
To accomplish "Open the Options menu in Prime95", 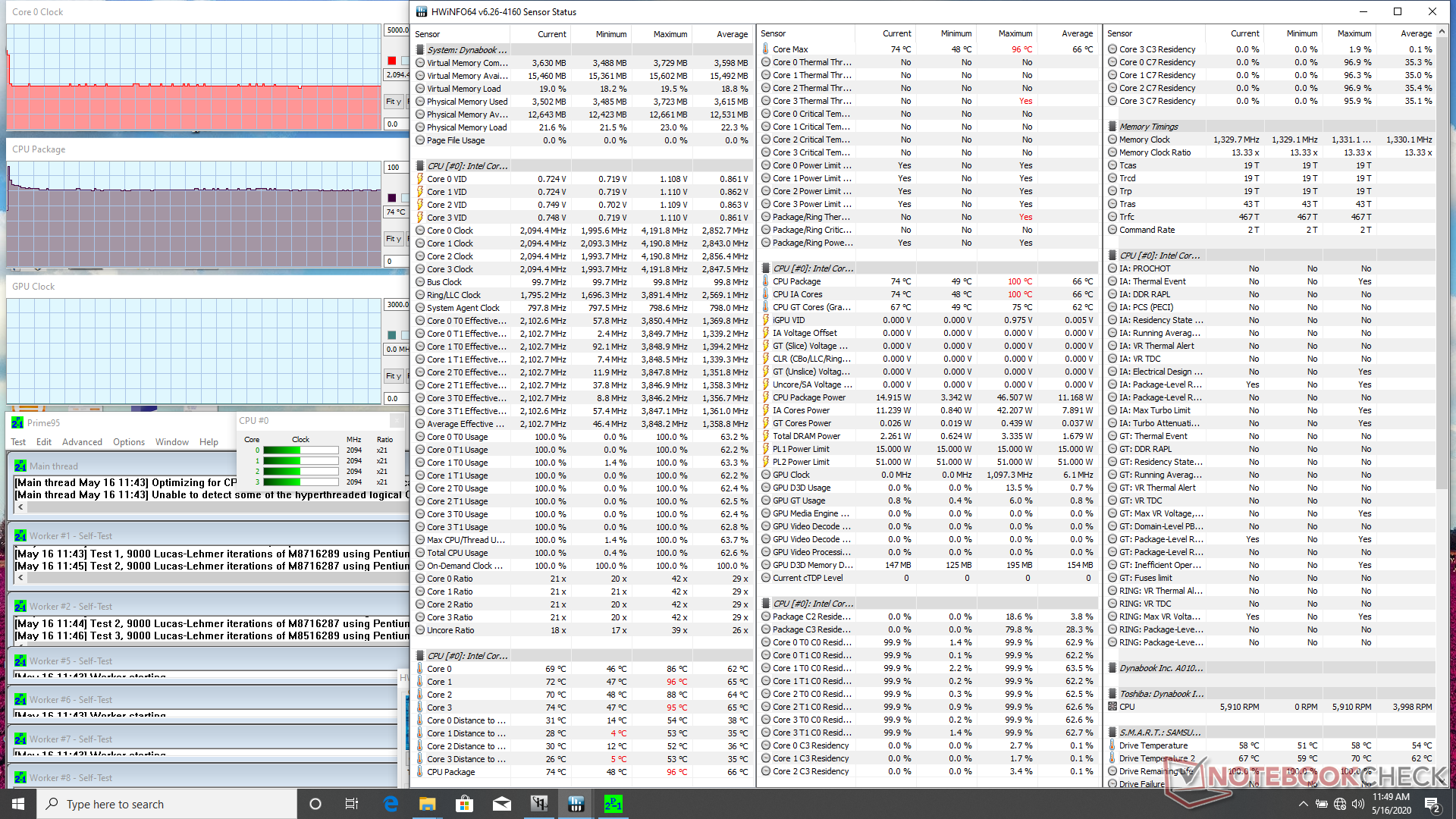I will [x=129, y=442].
